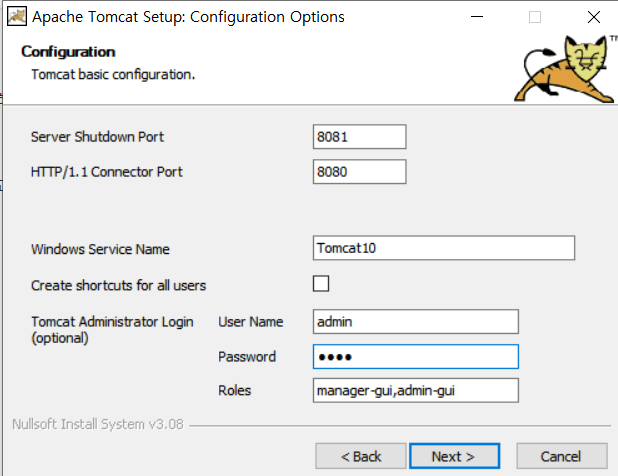
Task: Focus the HTTP/1.1 Connector Port field
Action: click(359, 171)
